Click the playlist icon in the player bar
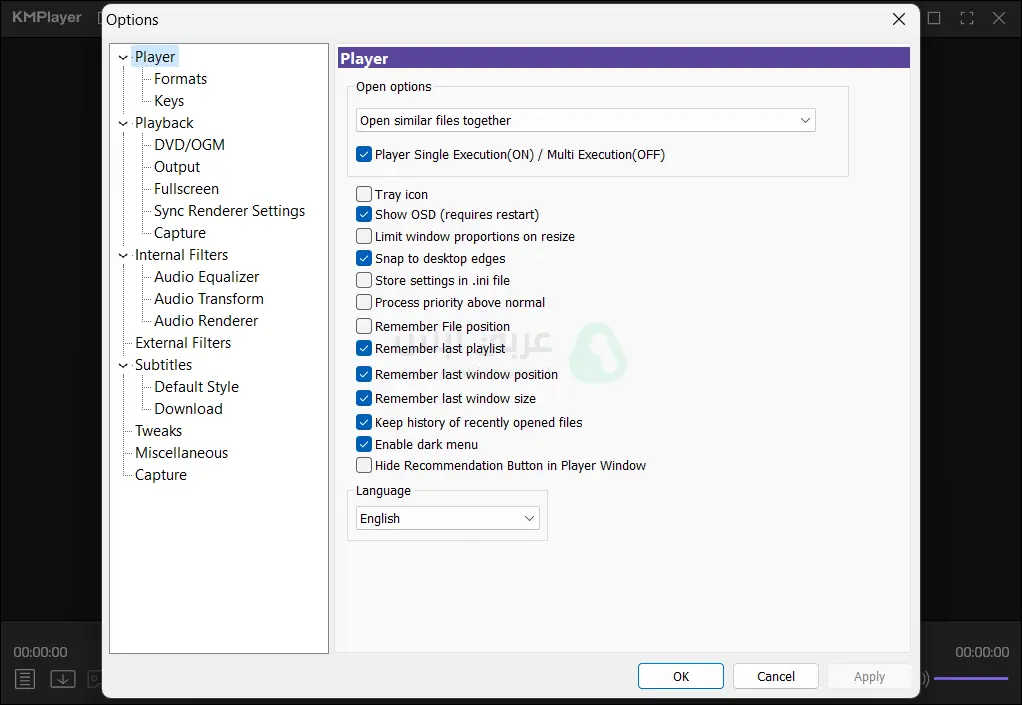The image size is (1022, 705). [x=25, y=679]
